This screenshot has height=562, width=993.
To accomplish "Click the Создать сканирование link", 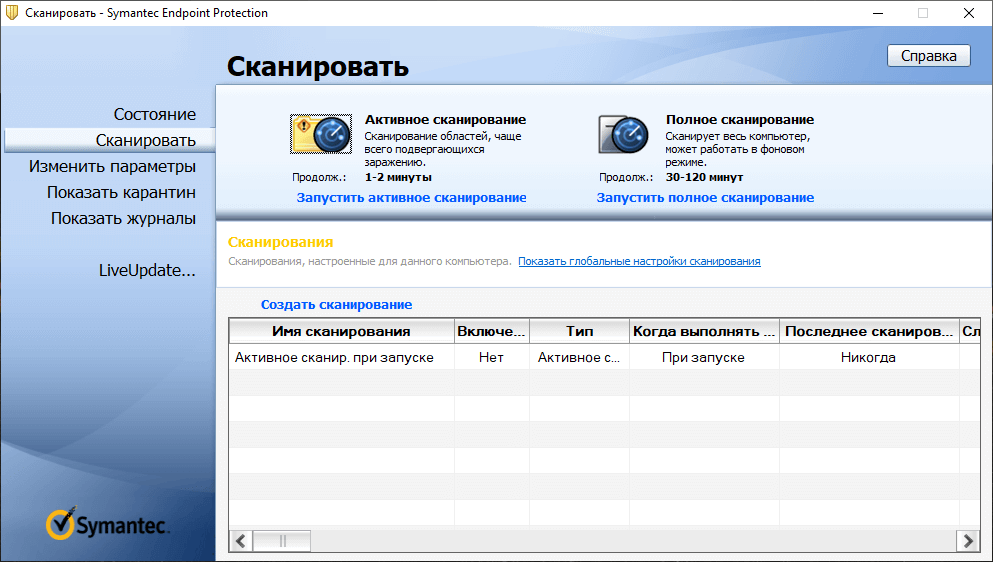I will (x=336, y=305).
